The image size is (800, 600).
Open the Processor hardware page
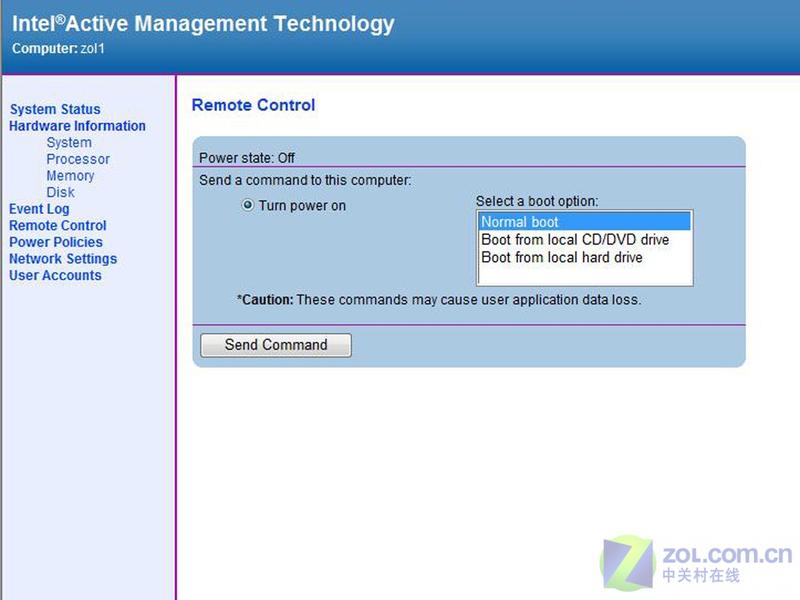(x=78, y=159)
